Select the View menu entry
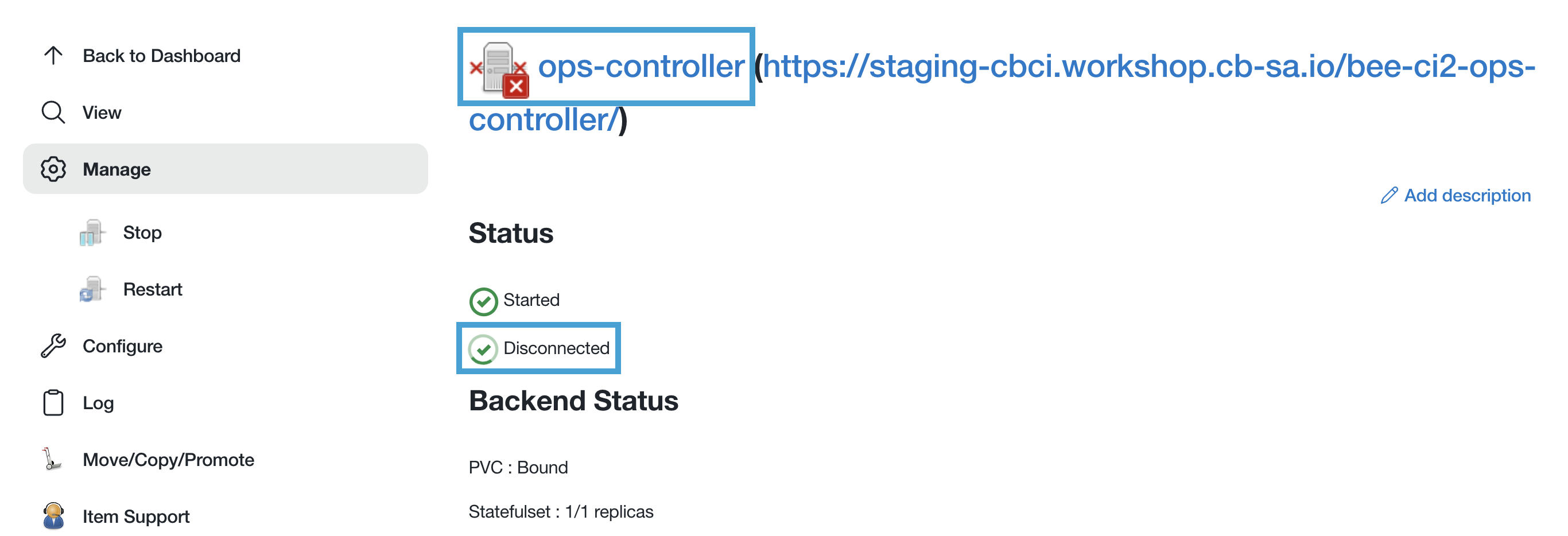The height and width of the screenshot is (536, 1568). coord(101,112)
